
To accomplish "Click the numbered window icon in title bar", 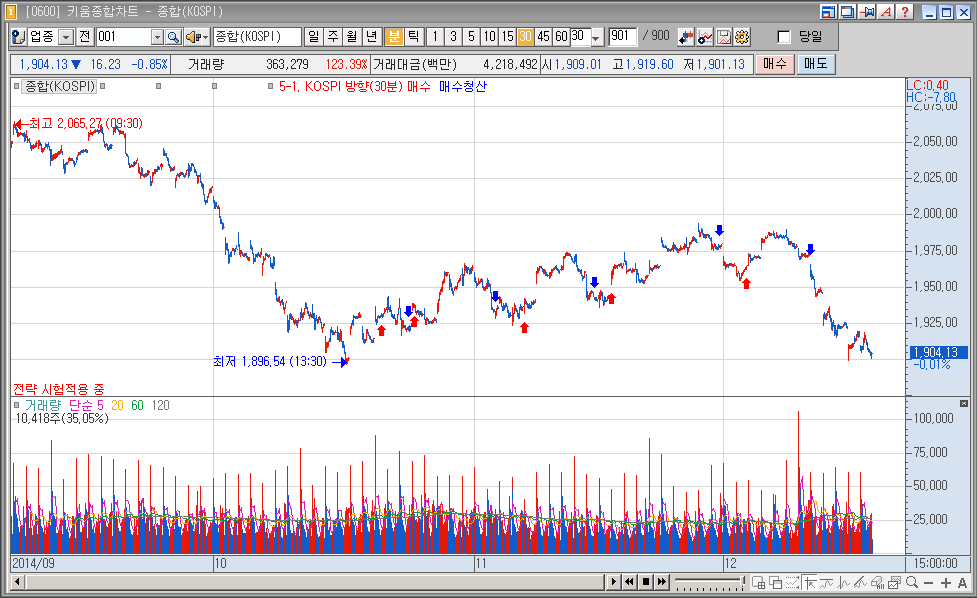I will [11, 12].
